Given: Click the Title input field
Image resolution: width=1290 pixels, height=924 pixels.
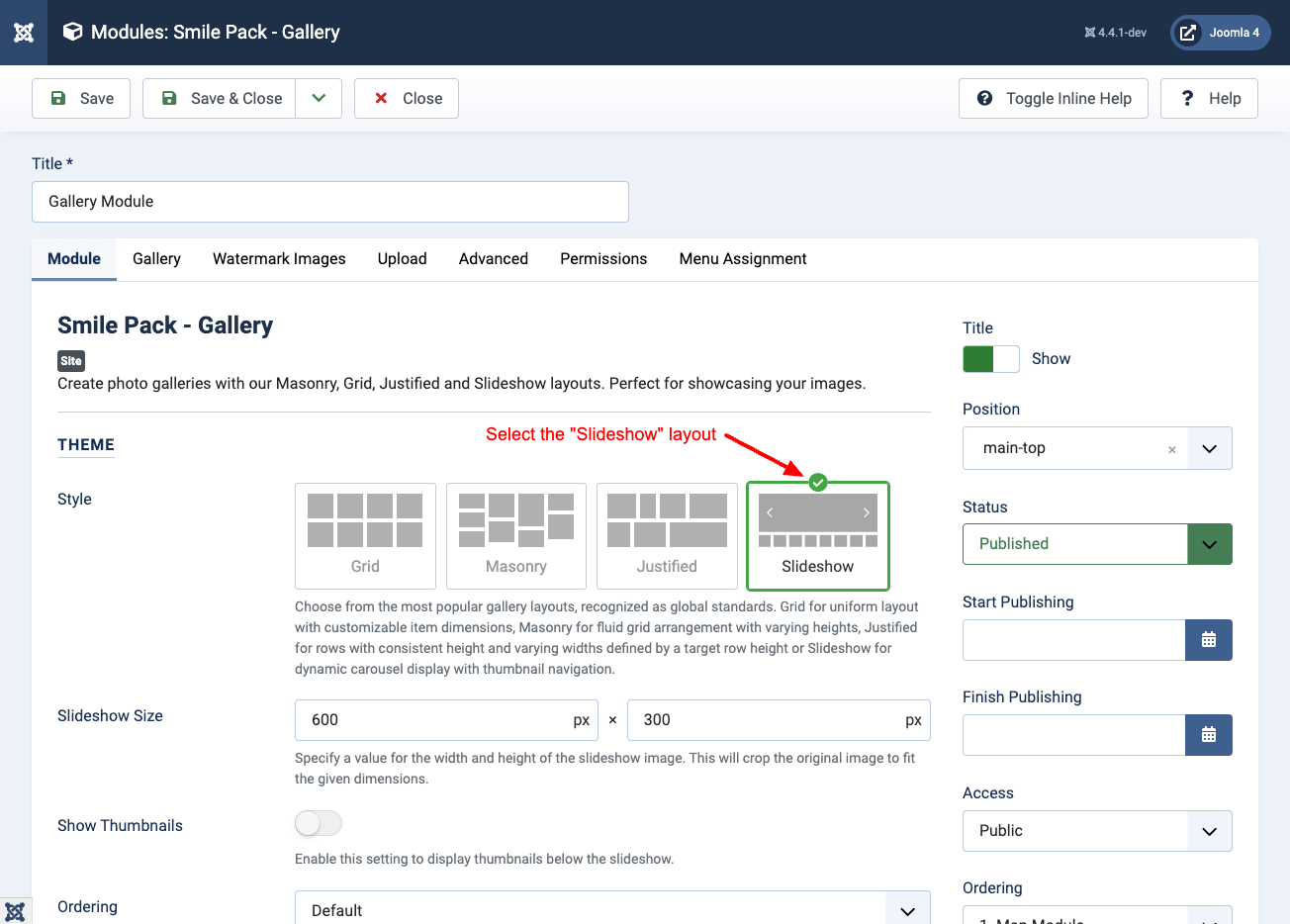Looking at the screenshot, I should tap(330, 202).
